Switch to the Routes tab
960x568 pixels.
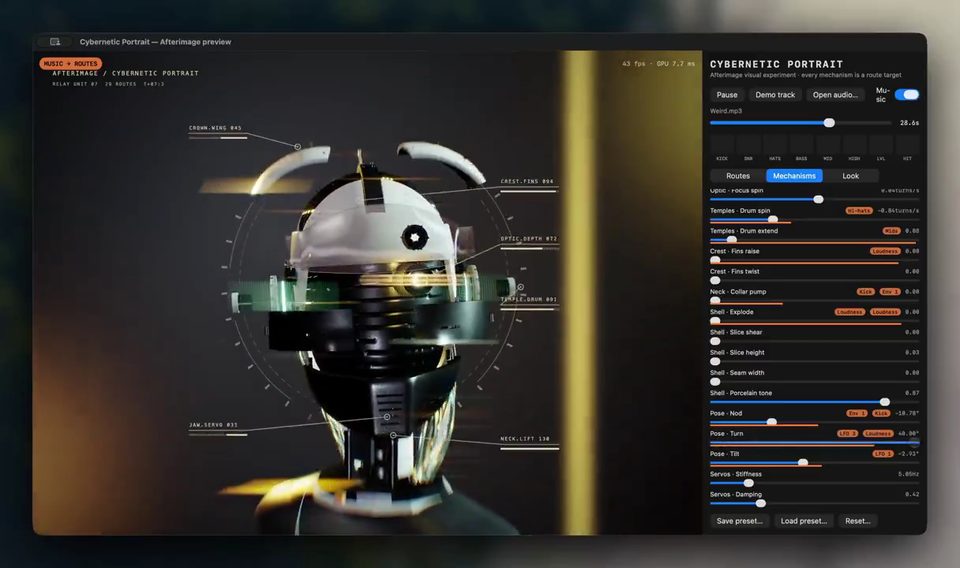738,176
